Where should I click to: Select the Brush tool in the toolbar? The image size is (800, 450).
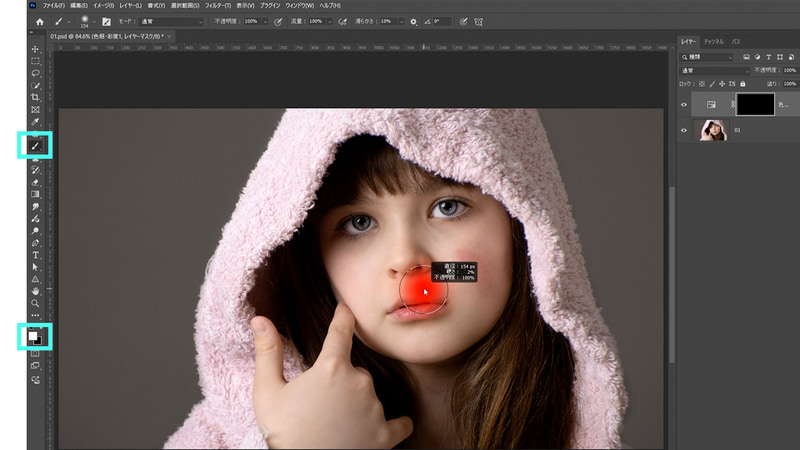point(36,146)
